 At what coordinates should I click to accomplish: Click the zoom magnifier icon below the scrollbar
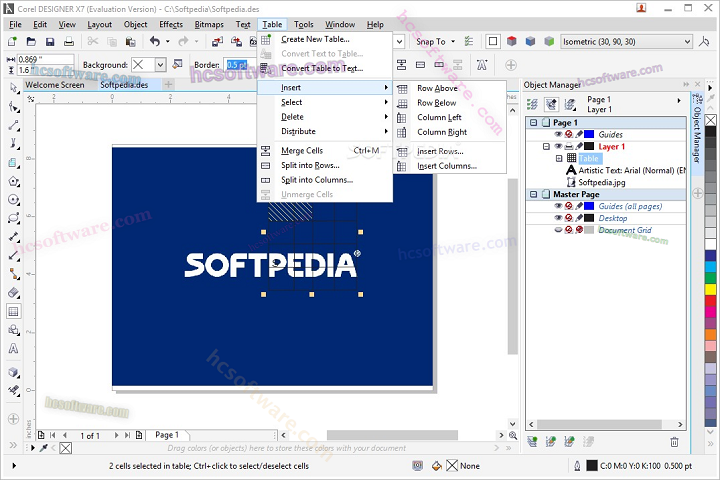coord(513,435)
